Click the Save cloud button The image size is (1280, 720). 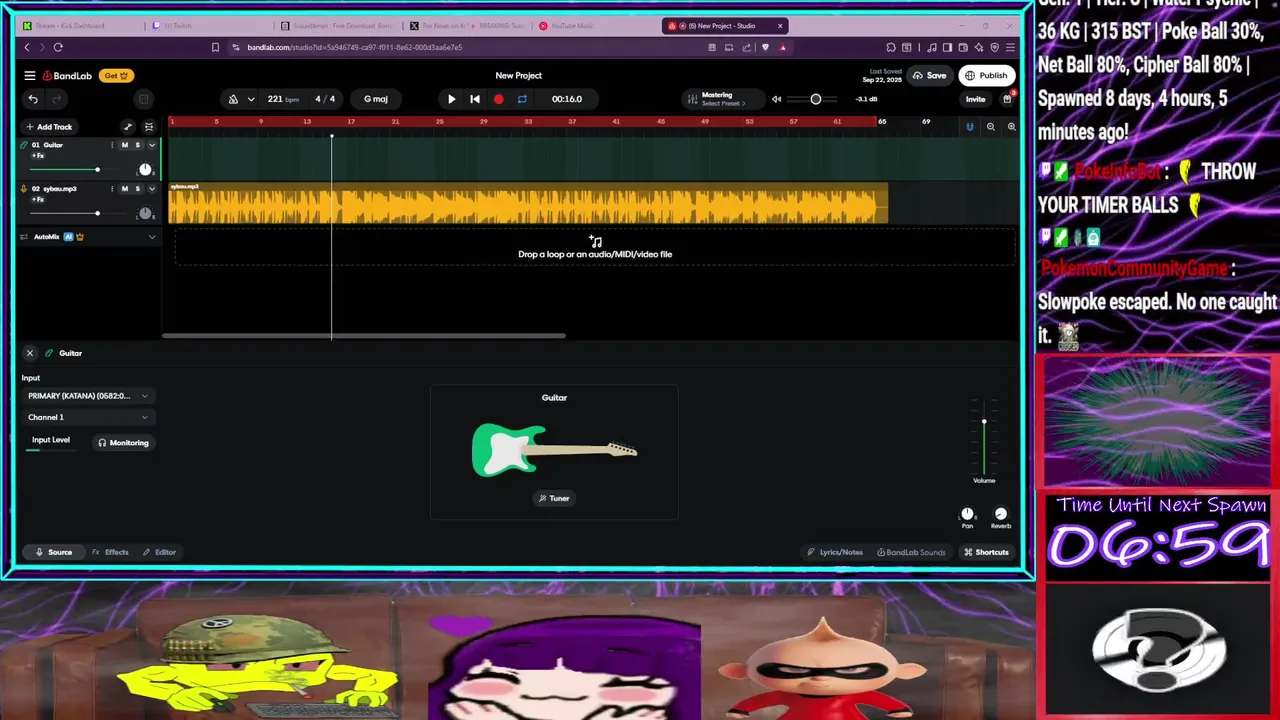tap(929, 75)
